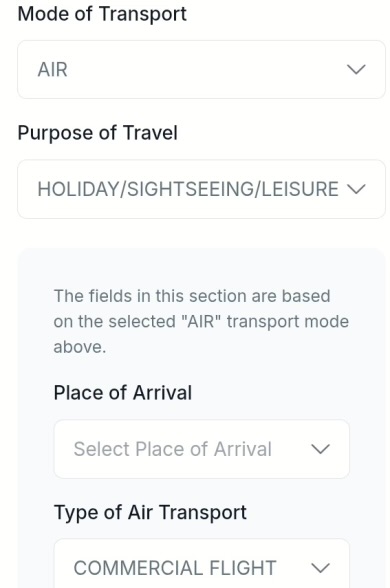Click the COMMERCIAL FLIGHT value text
The width and height of the screenshot is (390, 588).
click(175, 568)
